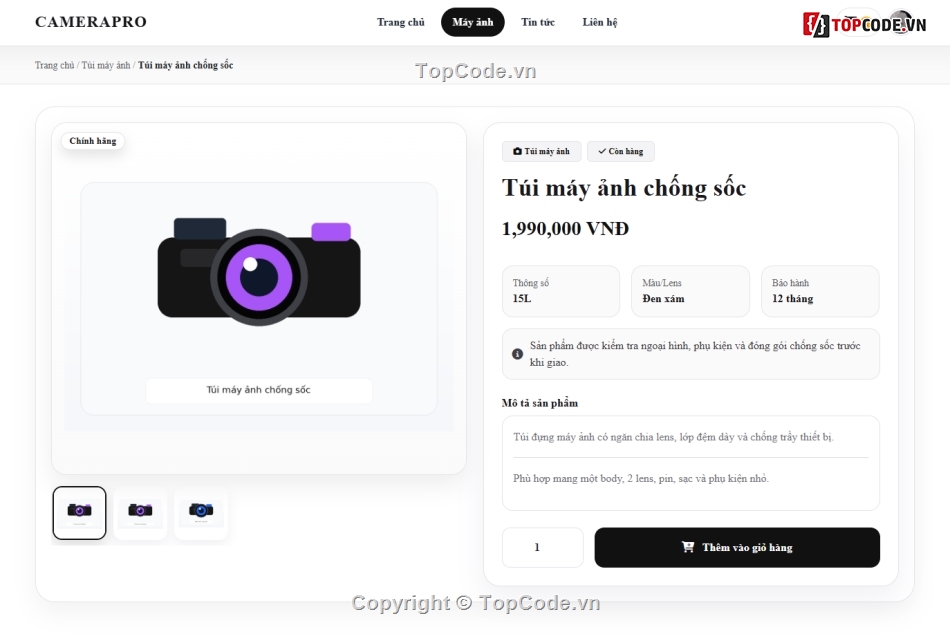The image size is (950, 634).
Task: Click Túi máy ảnh breadcrumb link
Action: [x=106, y=65]
